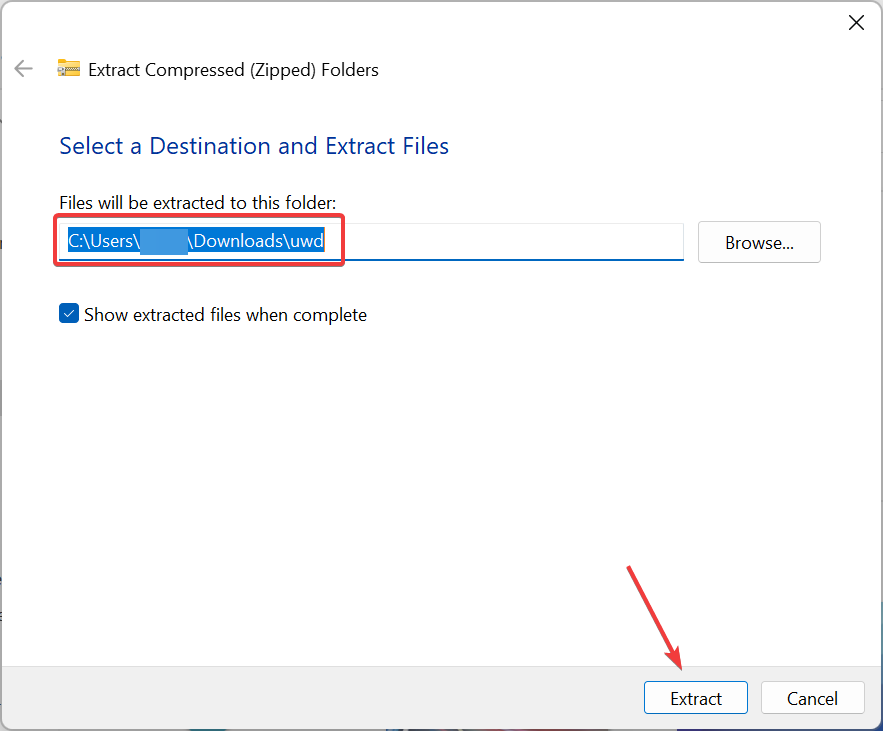Close the Extract Compressed Folders dialog

[856, 23]
